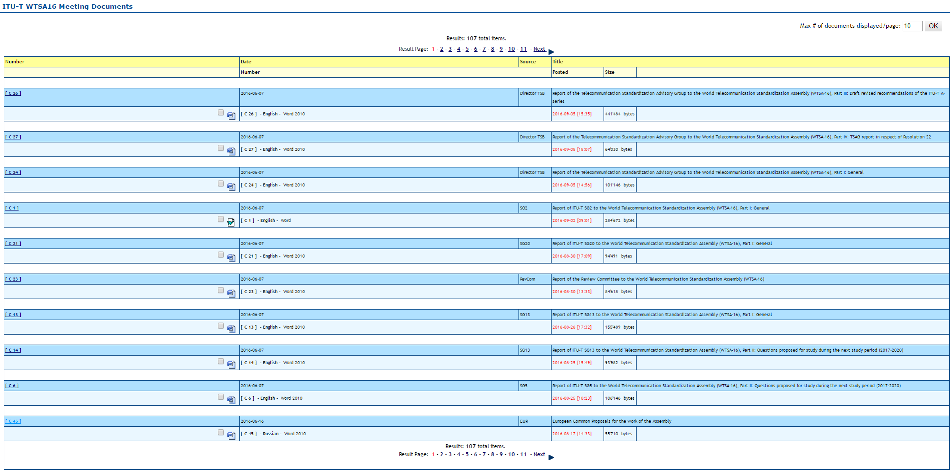Check the box for the European Common Proposals document

click(221, 432)
